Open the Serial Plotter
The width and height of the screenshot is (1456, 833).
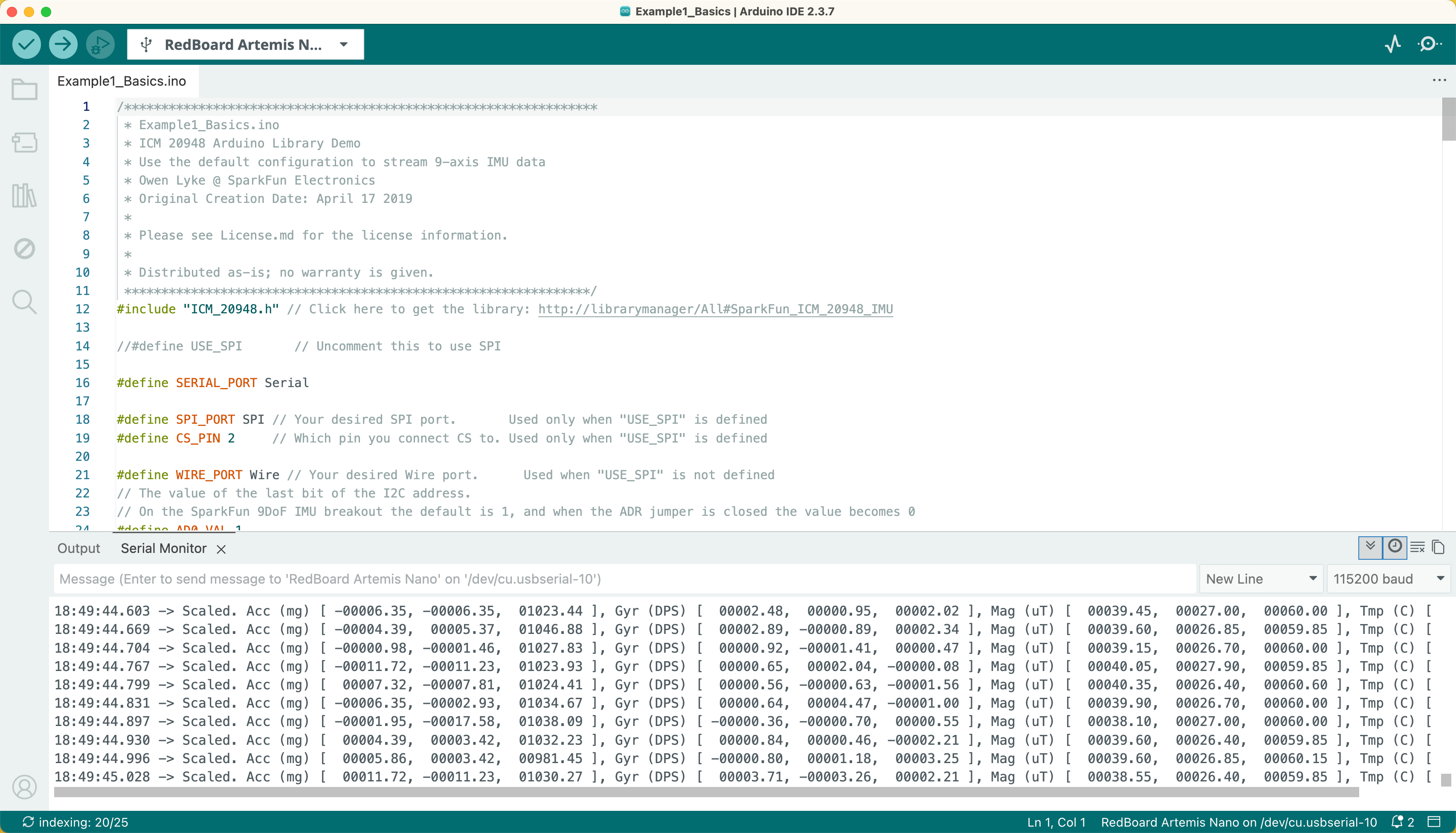coord(1394,43)
